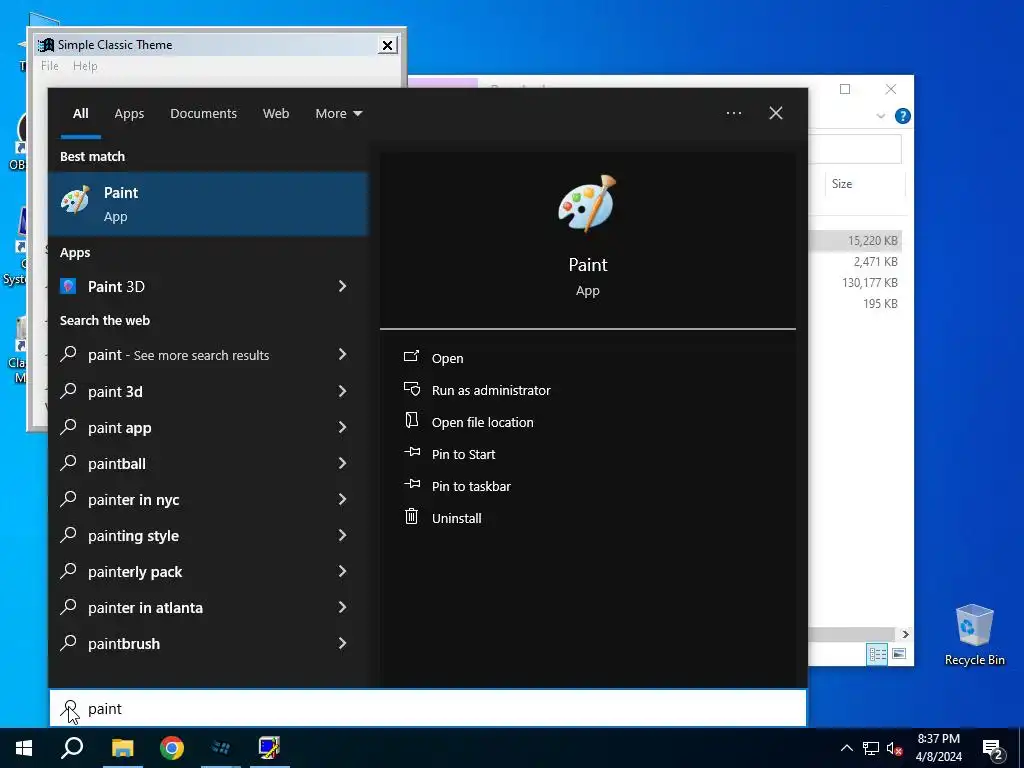Click the magnifier icon beside paintbrush suggestion

[x=69, y=643]
